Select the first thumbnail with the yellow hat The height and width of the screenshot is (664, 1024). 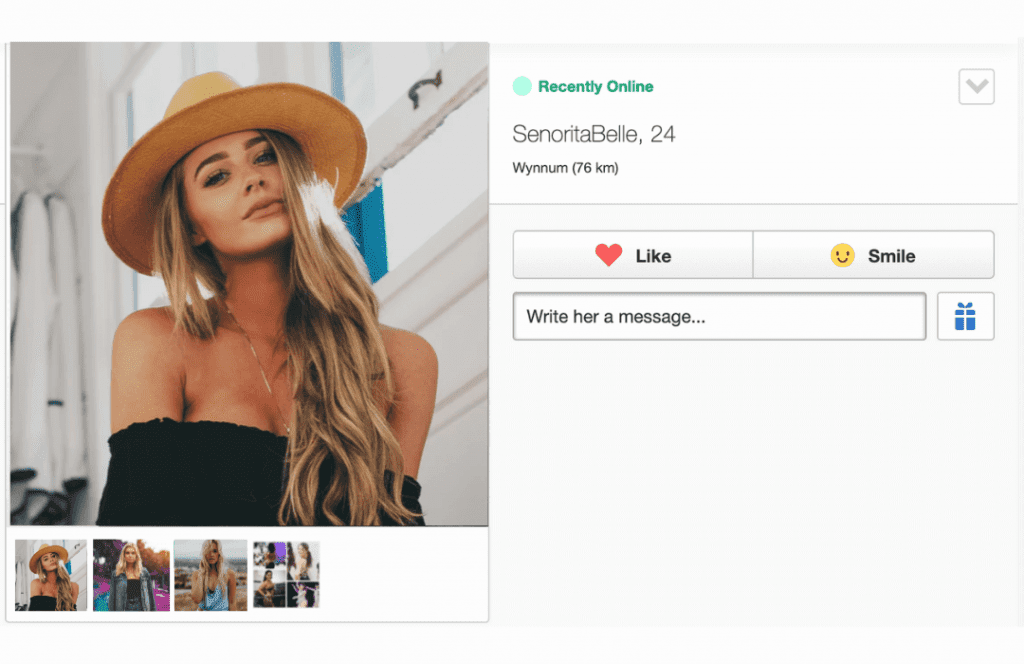tap(51, 575)
